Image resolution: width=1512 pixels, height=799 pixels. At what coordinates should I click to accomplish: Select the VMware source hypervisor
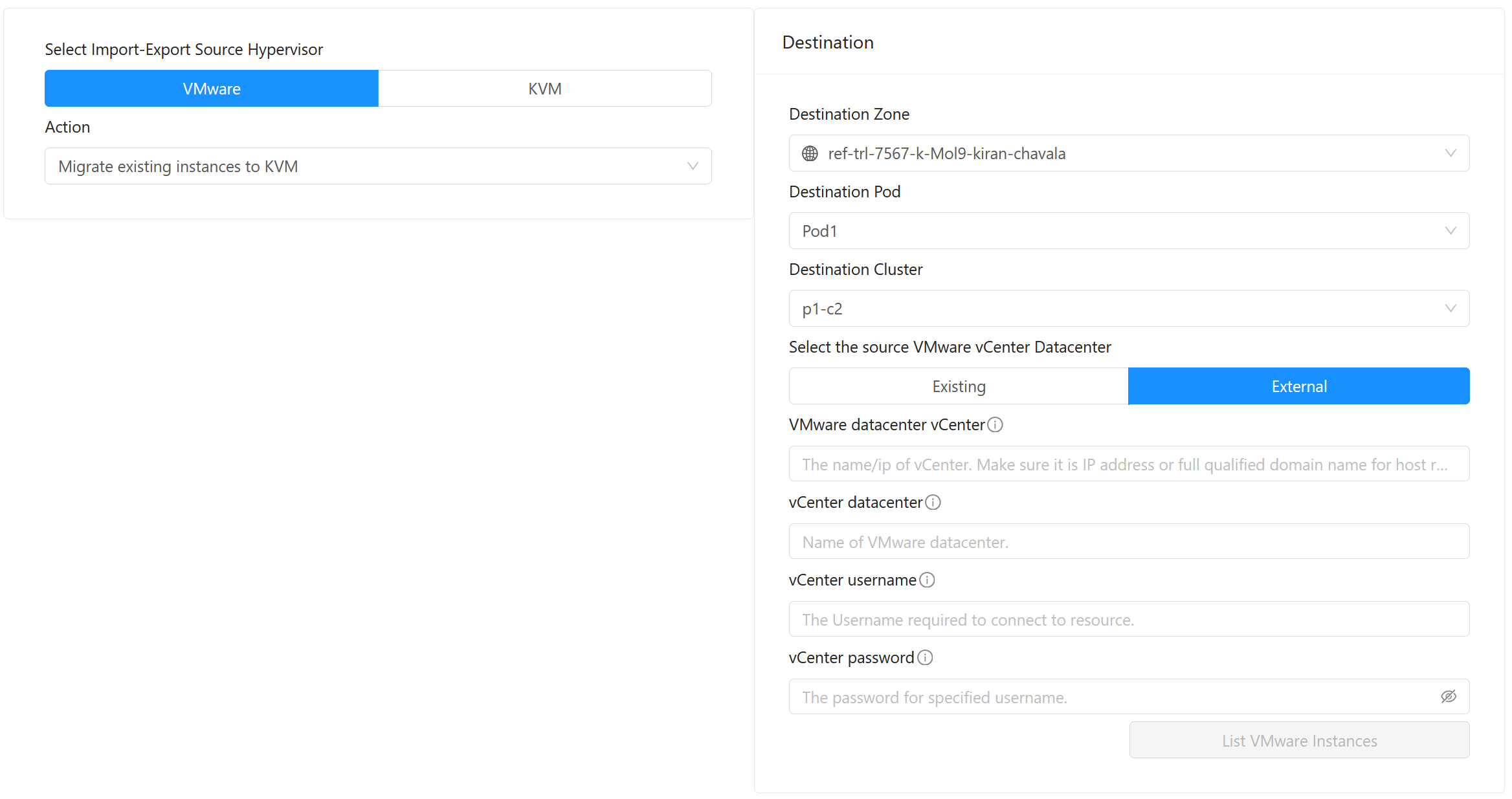pos(211,88)
